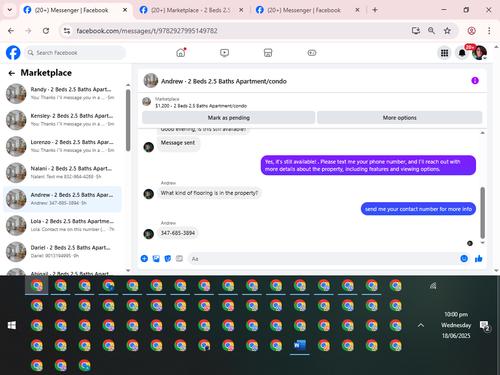Click the chat scrollbar up arrow
500x375 pixels.
tap(482, 133)
